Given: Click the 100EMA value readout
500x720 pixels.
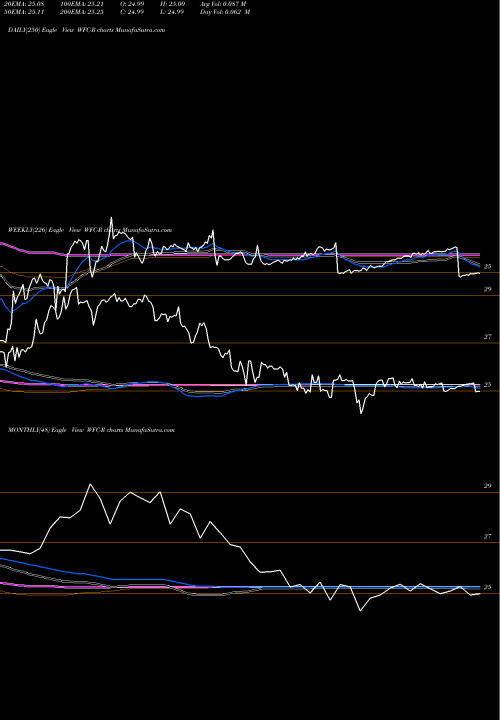Looking at the screenshot, I should (84, 4).
